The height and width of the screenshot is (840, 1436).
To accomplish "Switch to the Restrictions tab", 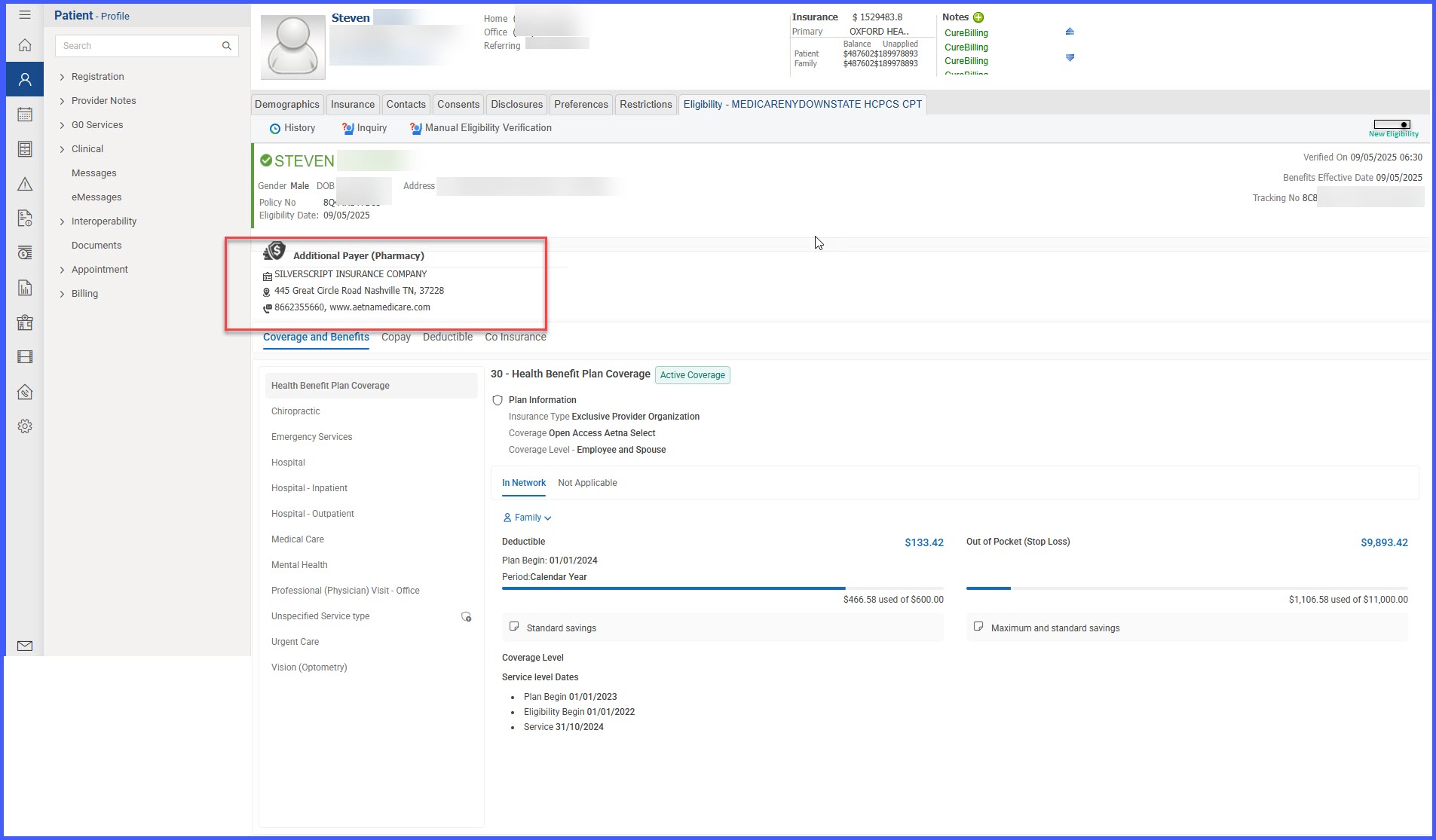I will (x=646, y=104).
